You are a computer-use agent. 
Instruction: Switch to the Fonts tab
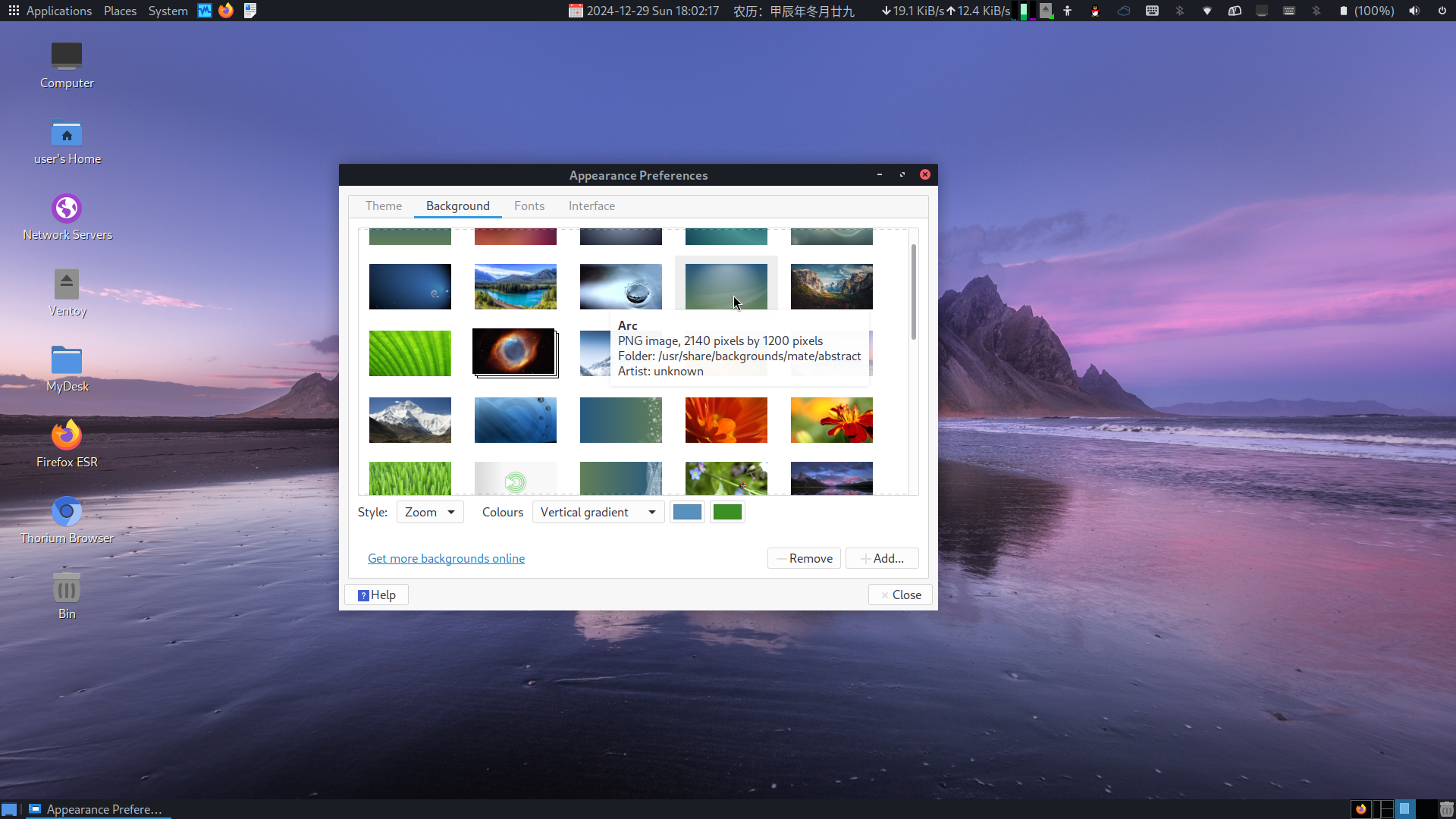tap(529, 206)
